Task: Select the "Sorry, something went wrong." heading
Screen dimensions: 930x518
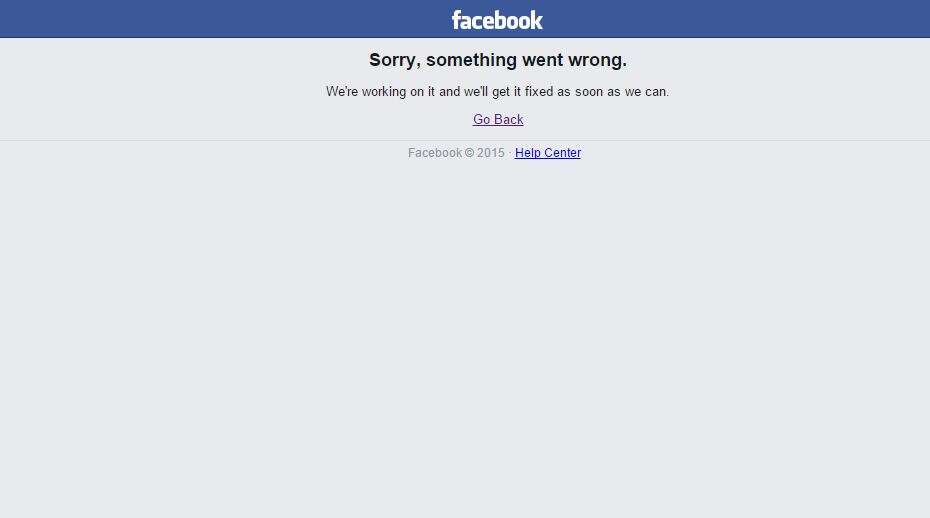Action: click(x=498, y=60)
